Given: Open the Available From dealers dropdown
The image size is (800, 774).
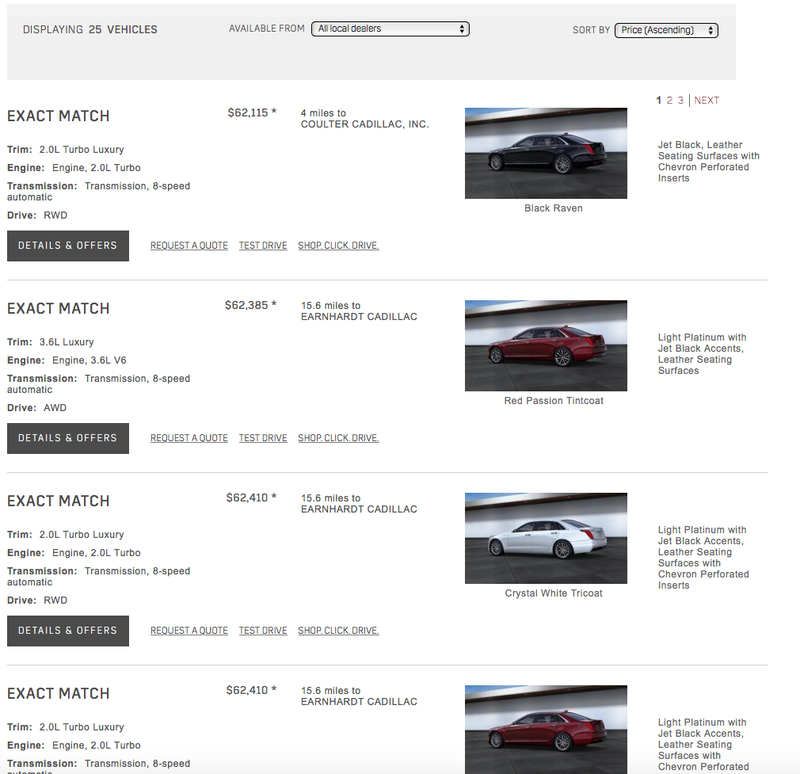Looking at the screenshot, I should point(390,29).
